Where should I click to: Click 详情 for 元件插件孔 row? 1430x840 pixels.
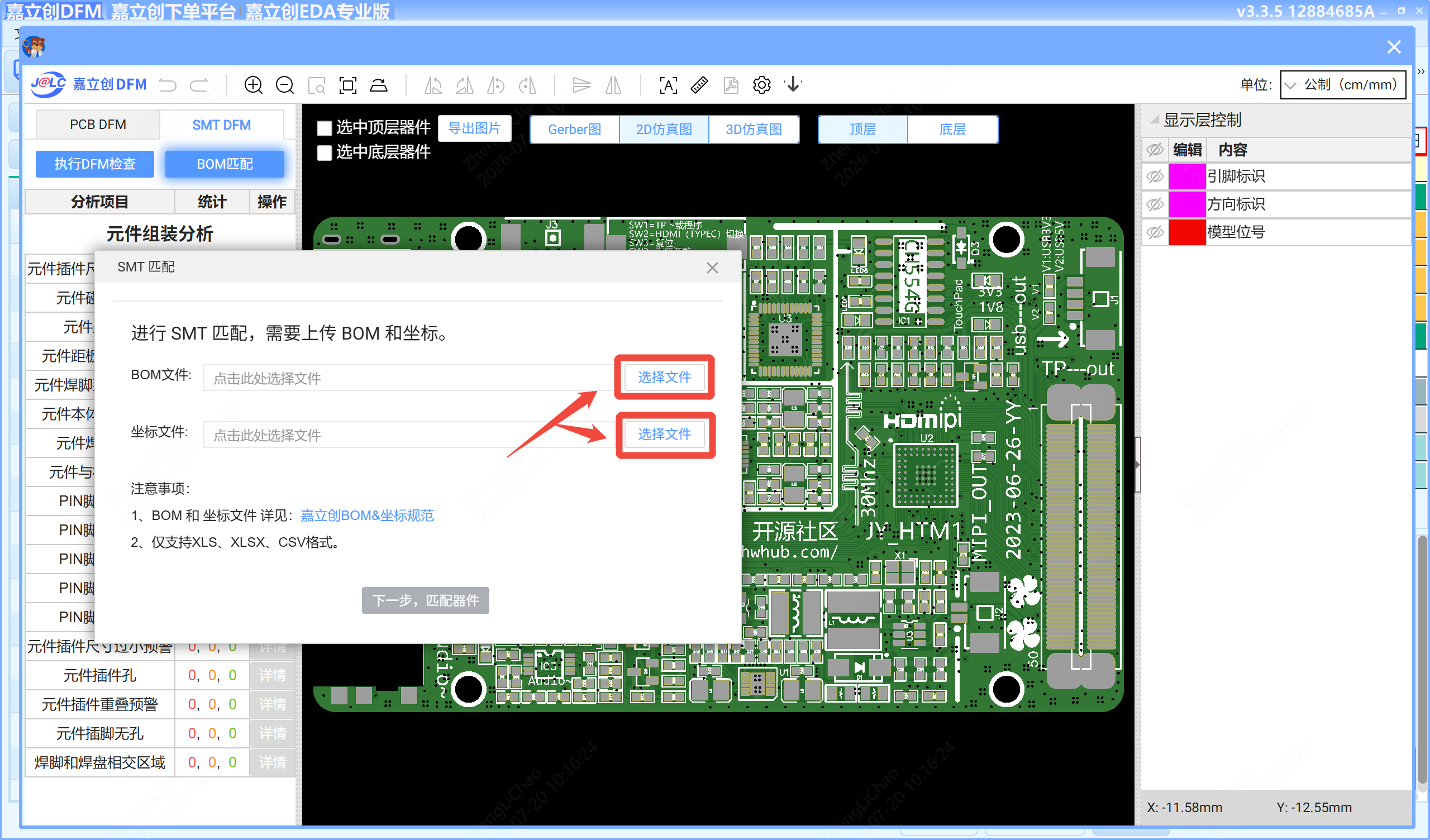273,675
